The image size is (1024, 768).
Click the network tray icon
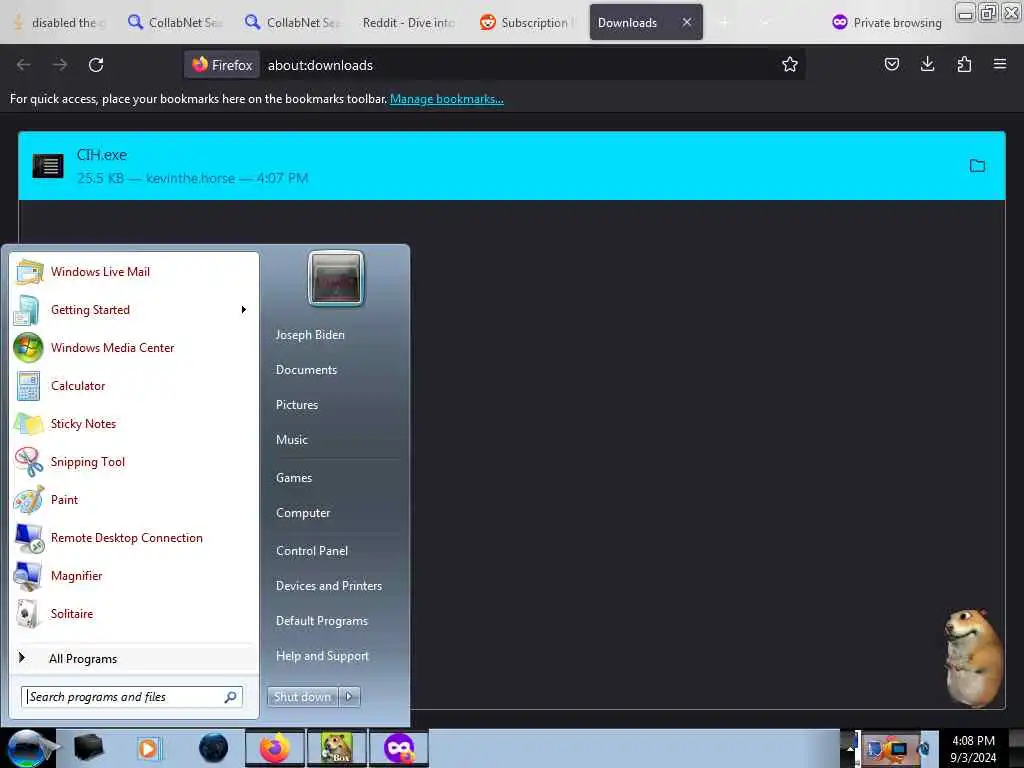(x=897, y=749)
